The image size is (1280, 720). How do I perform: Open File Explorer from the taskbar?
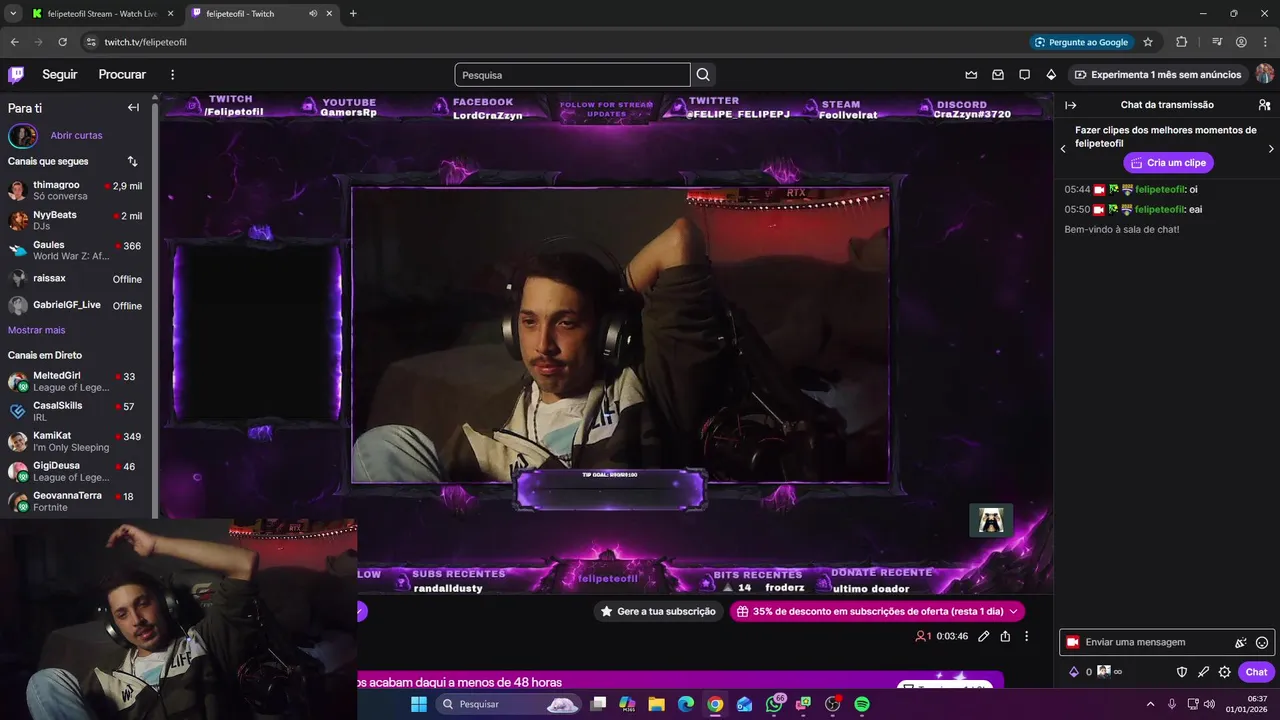coord(657,704)
